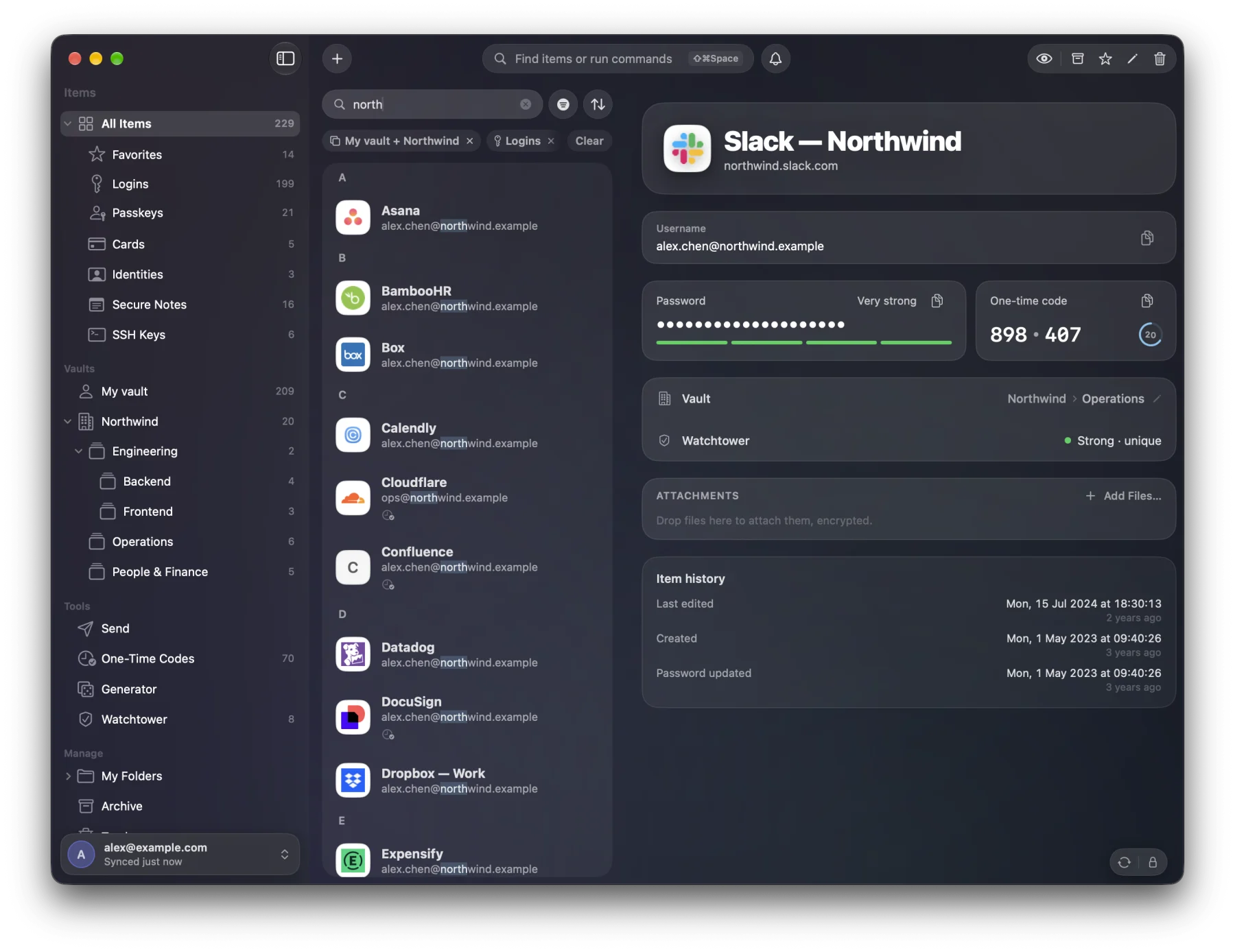Collapse the All Items section
This screenshot has width=1235, height=952.
pyautogui.click(x=67, y=123)
